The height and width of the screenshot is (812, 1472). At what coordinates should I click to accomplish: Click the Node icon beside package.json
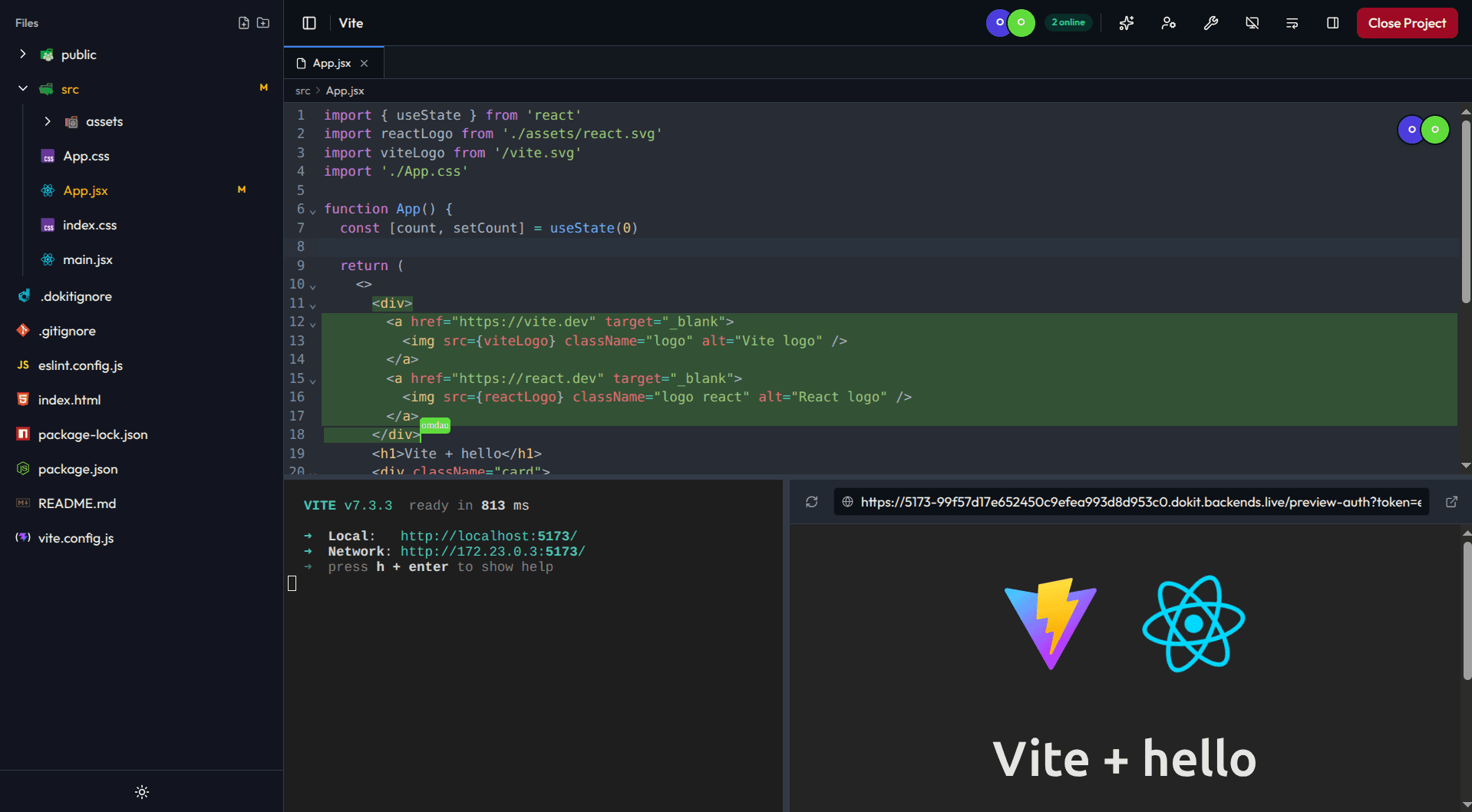click(23, 468)
